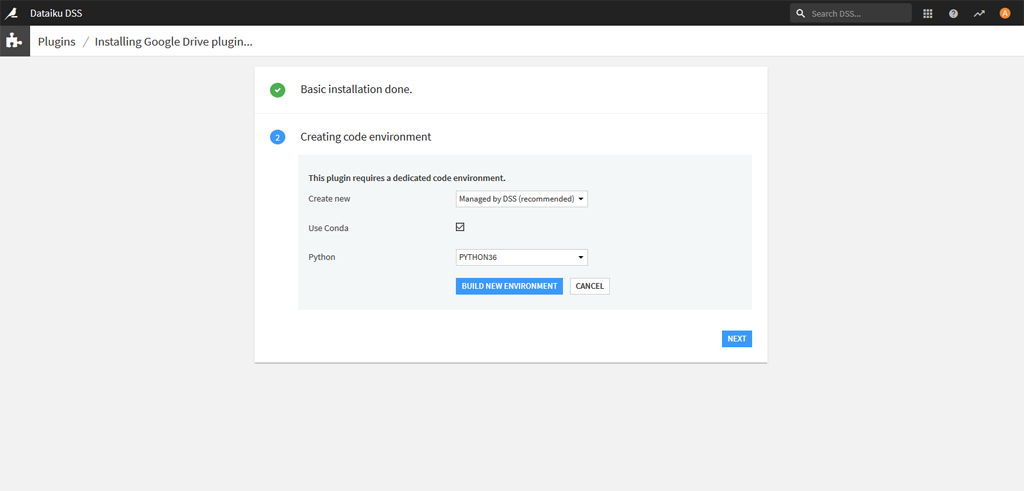Click the green installation done checkmark
The height and width of the screenshot is (491, 1024).
pyautogui.click(x=278, y=90)
